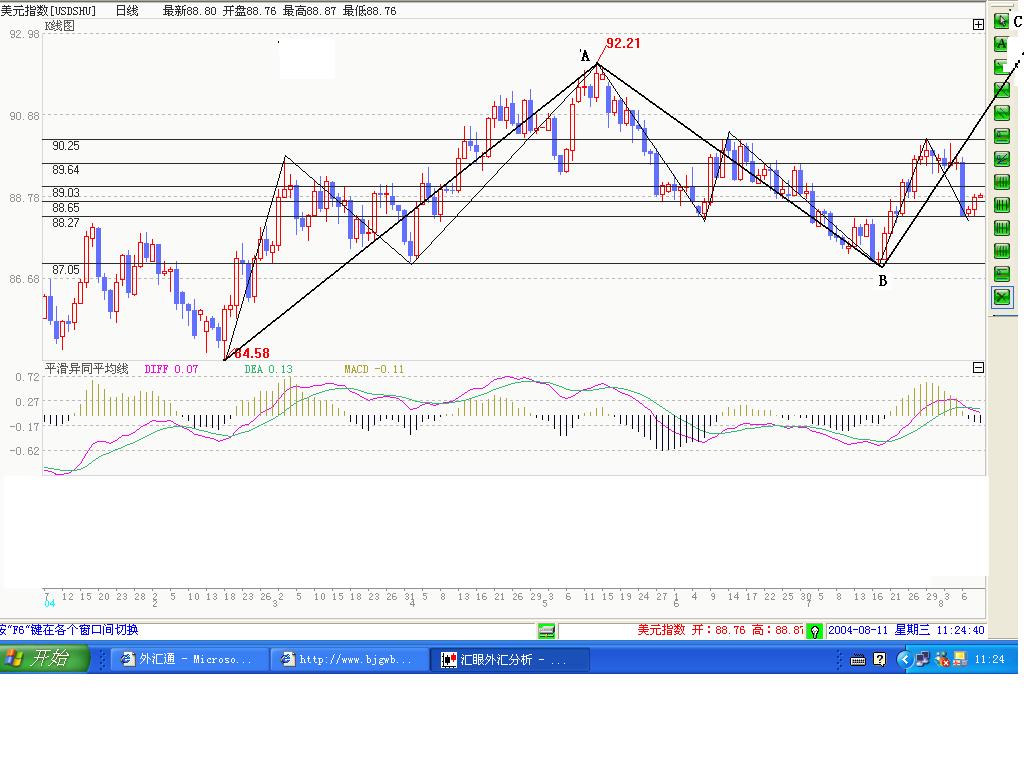Click the 88.65 retracement level label
Image resolution: width=1024 pixels, height=768 pixels.
point(66,208)
